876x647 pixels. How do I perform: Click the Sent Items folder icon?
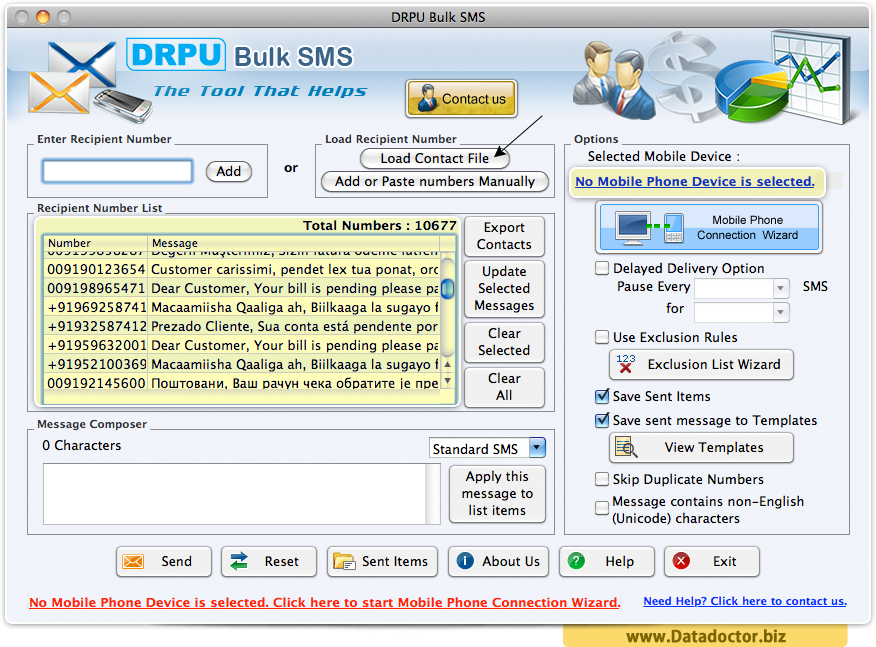click(344, 561)
